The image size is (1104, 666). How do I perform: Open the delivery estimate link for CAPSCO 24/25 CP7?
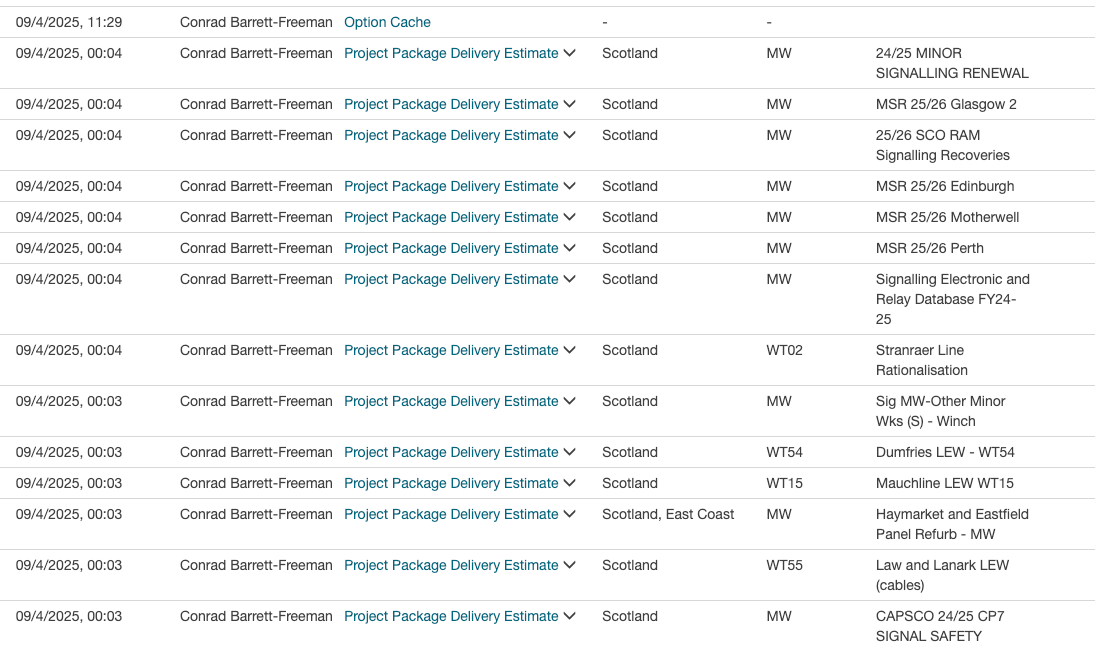[x=451, y=616]
